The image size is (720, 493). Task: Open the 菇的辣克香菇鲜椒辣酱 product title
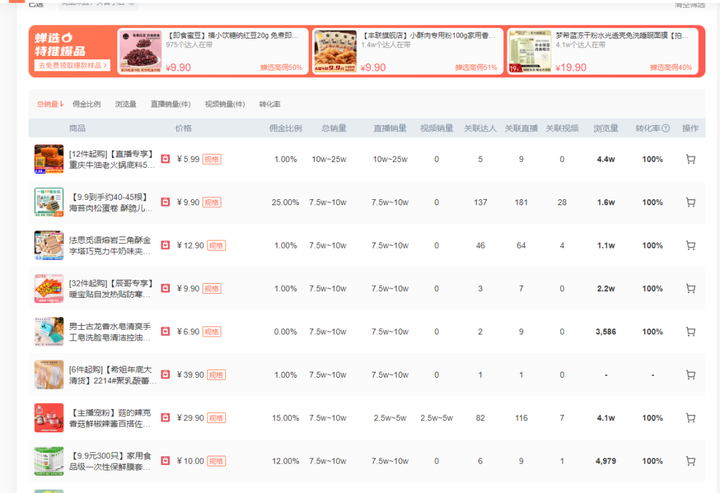click(x=110, y=418)
